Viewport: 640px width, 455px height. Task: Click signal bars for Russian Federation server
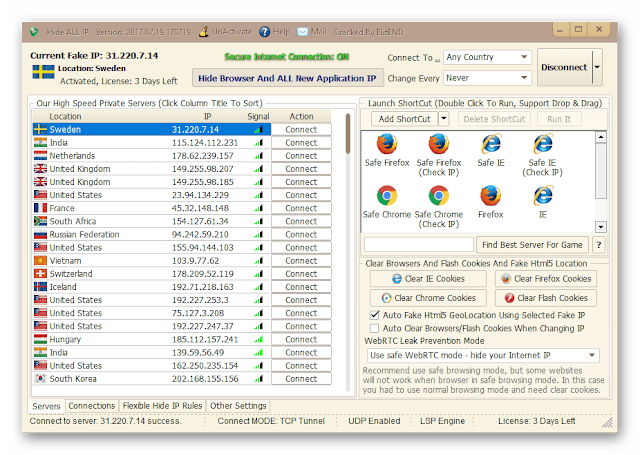pyautogui.click(x=259, y=235)
